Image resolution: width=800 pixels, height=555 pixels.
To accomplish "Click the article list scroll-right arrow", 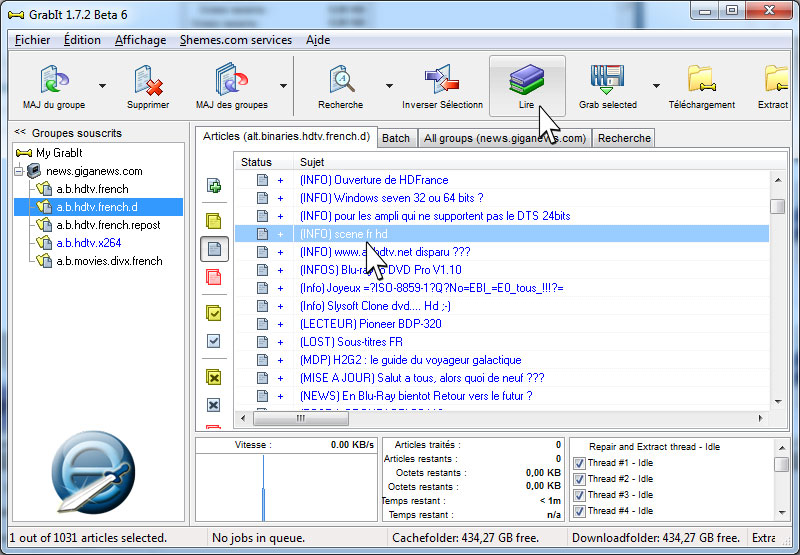I will point(760,418).
